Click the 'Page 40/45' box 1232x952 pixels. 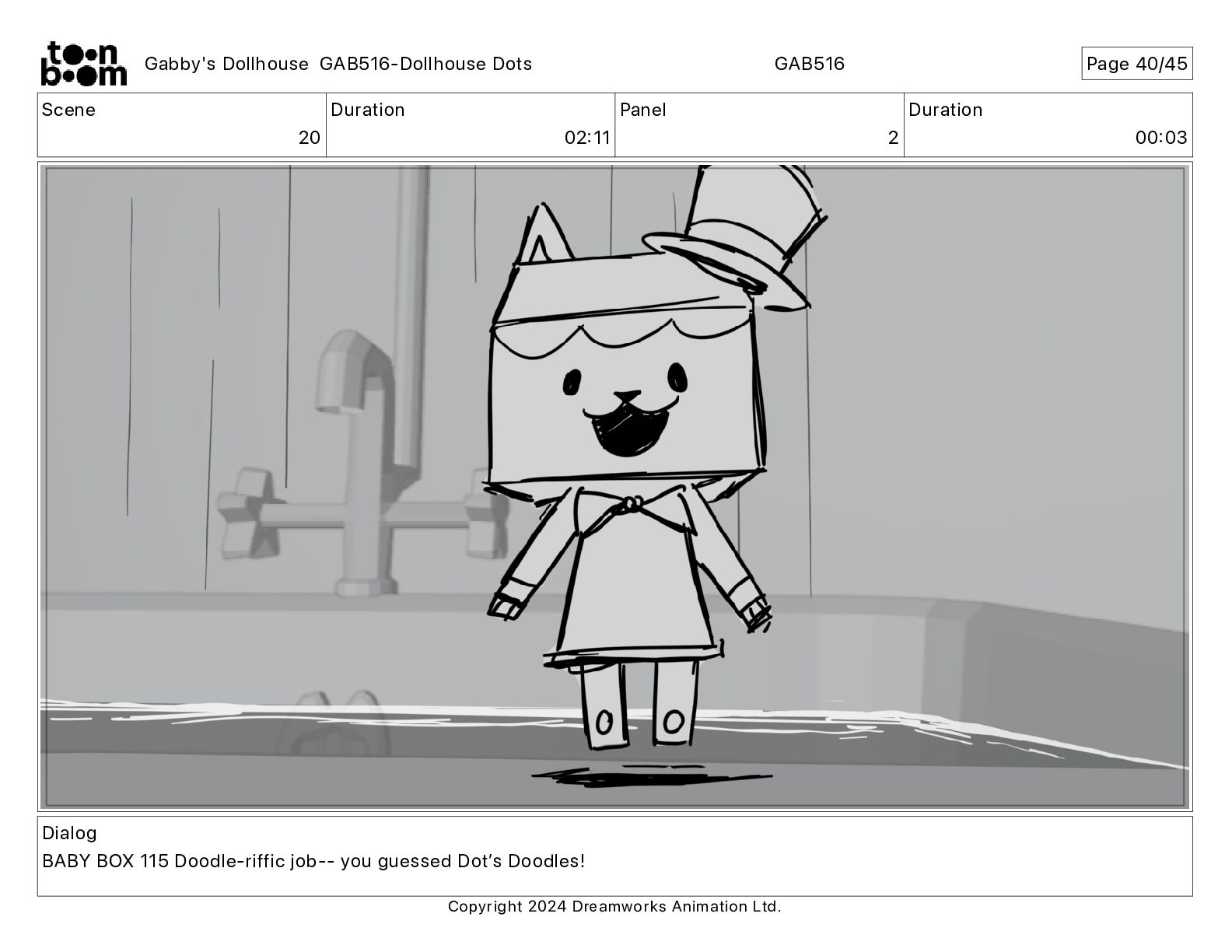1136,64
